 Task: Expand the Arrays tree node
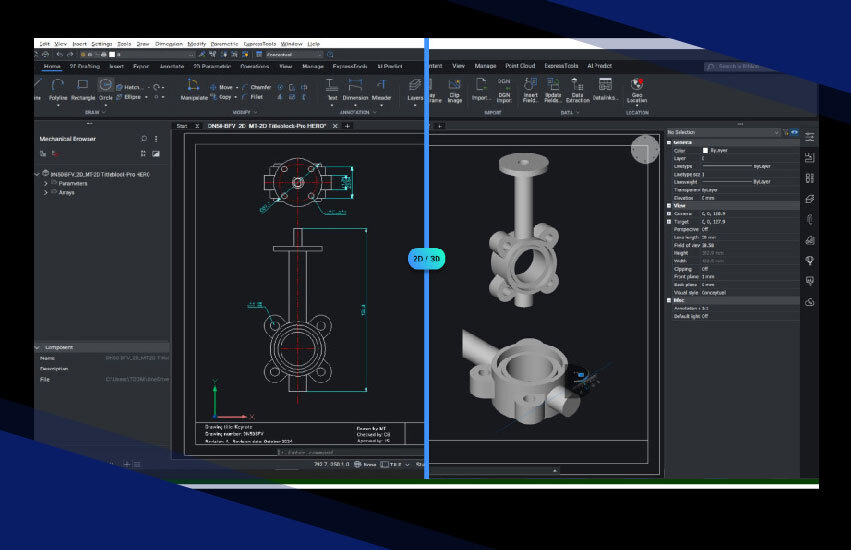[x=46, y=193]
